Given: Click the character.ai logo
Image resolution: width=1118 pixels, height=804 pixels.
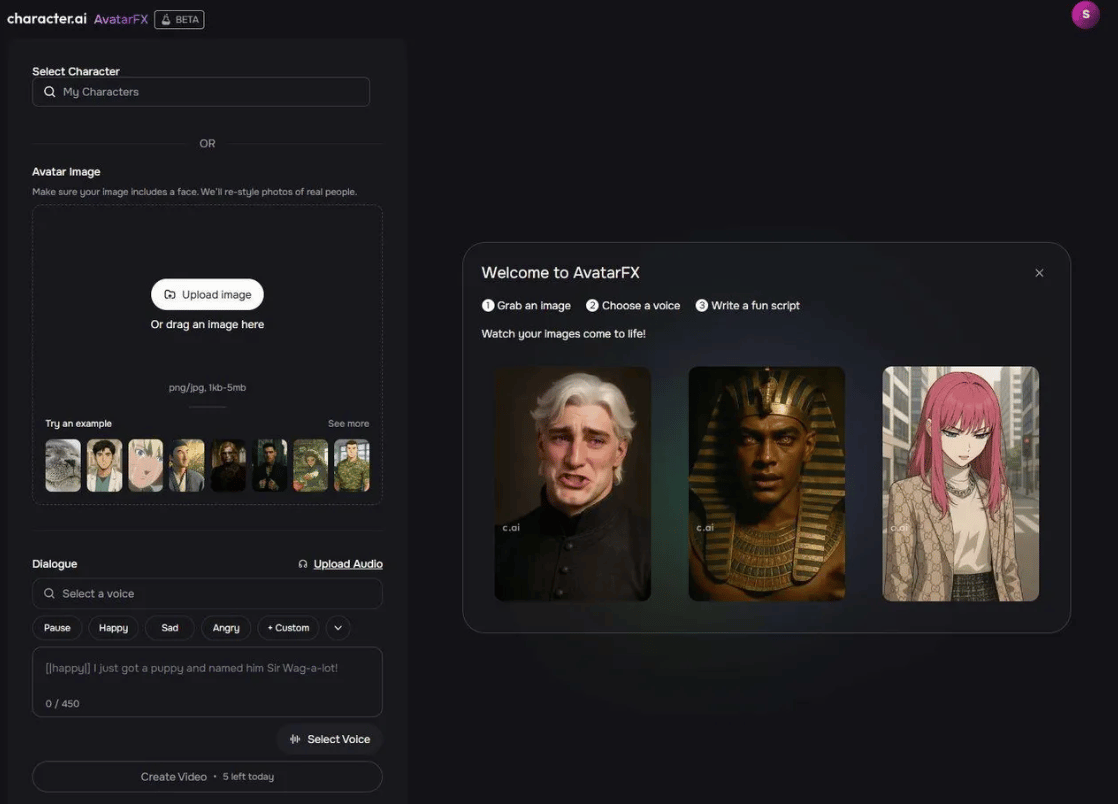Looking at the screenshot, I should (x=46, y=19).
